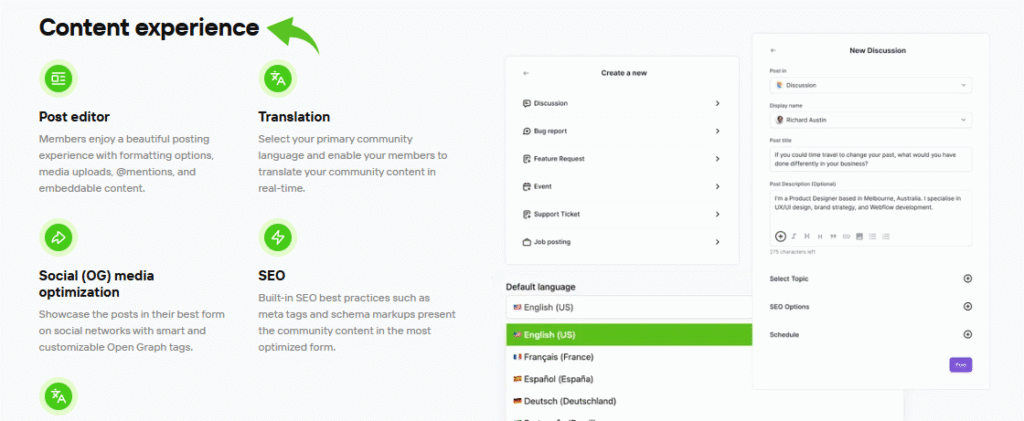Choose Feature Request in create menu

pyautogui.click(x=621, y=159)
